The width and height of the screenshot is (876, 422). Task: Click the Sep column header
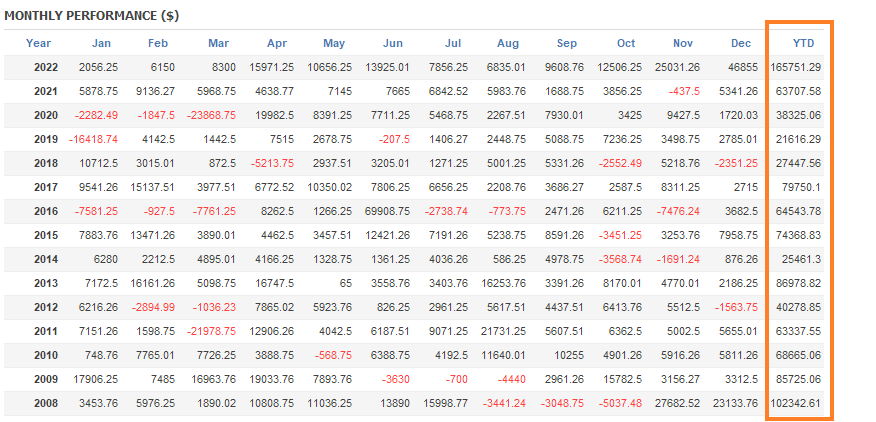[x=567, y=43]
